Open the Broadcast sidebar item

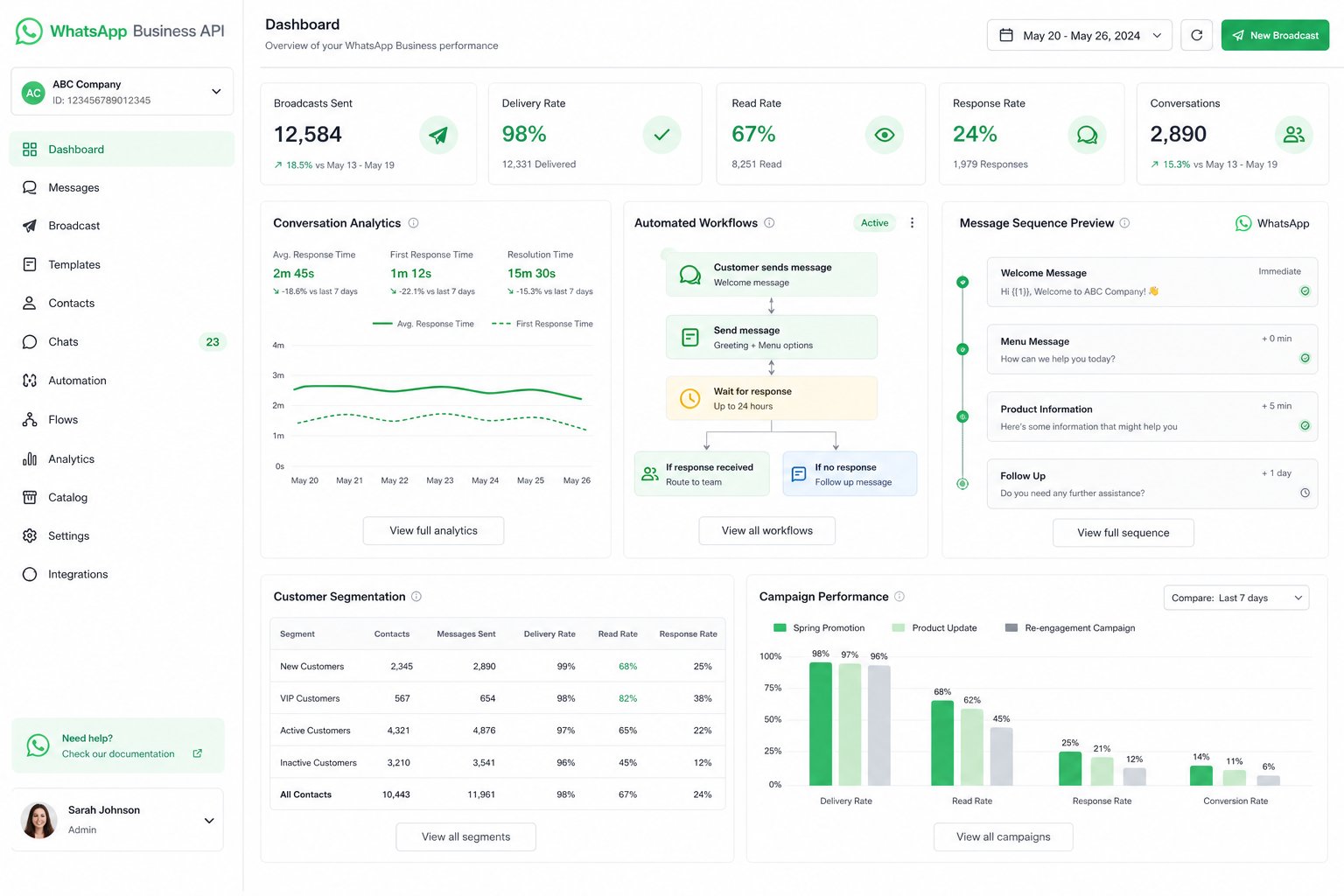point(122,226)
